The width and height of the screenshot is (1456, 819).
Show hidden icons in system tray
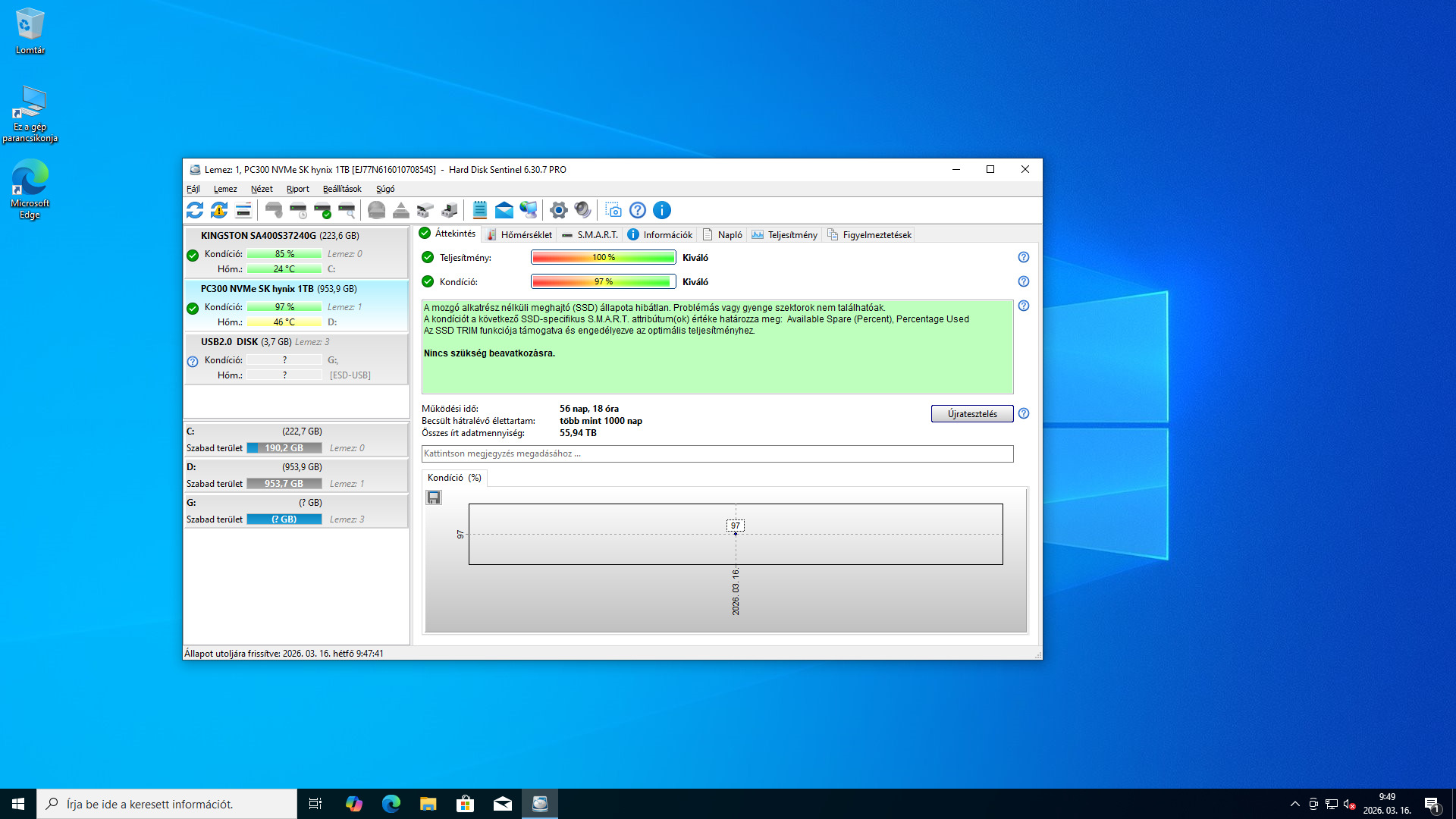click(x=1294, y=804)
